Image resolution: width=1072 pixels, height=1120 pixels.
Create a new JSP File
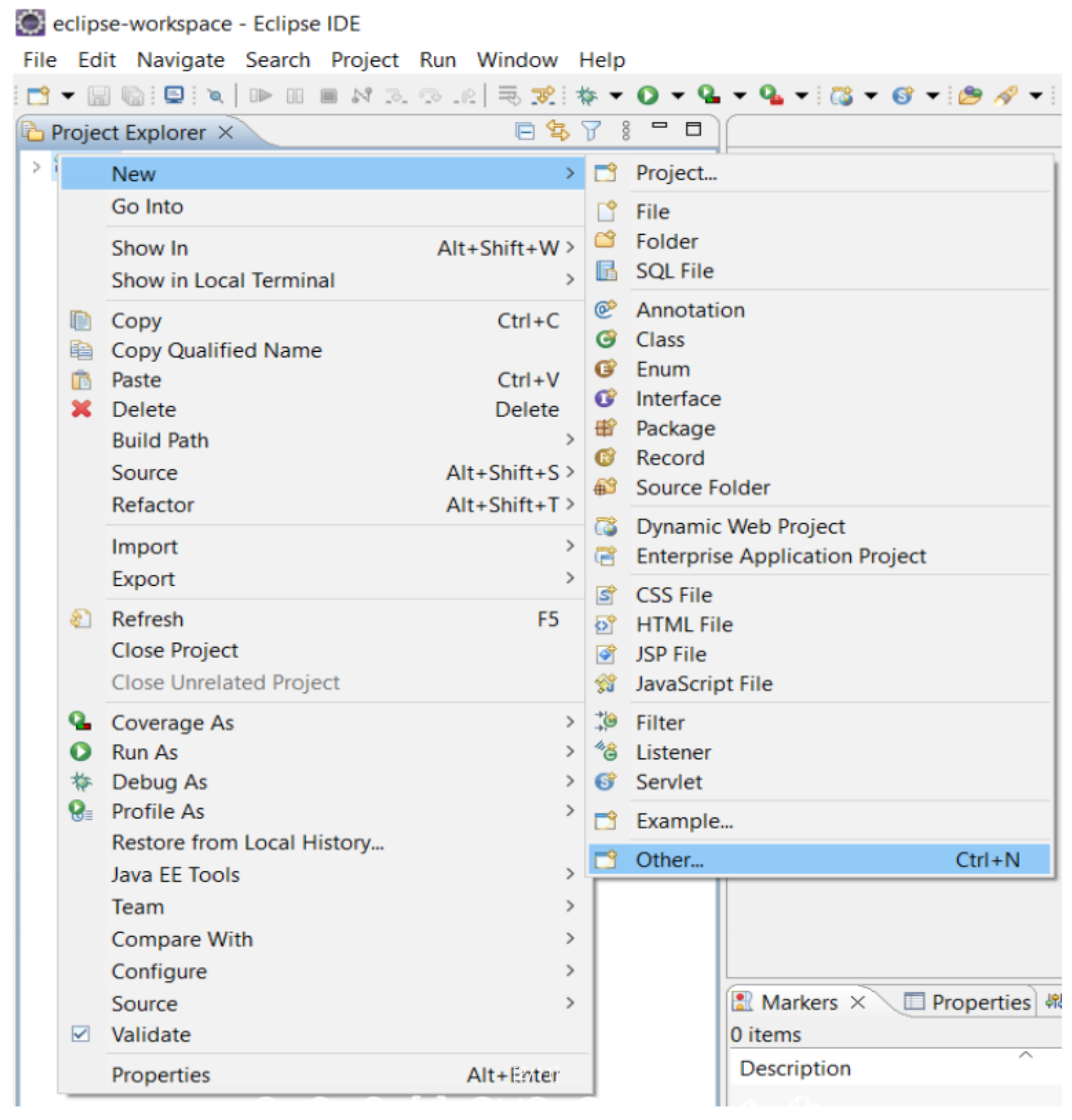click(x=820, y=654)
